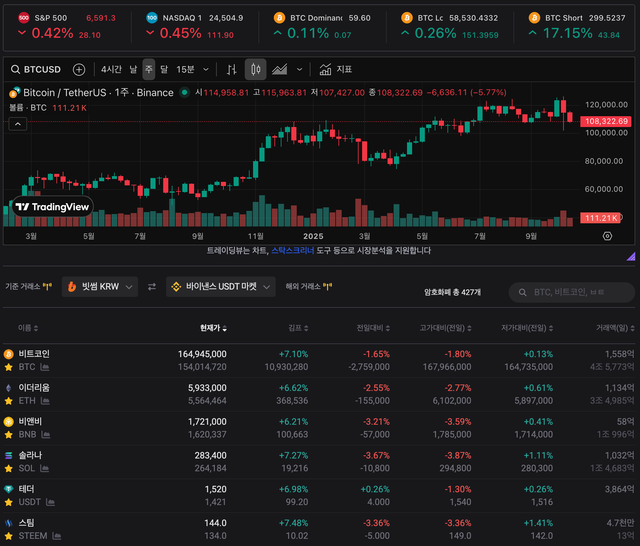
Task: Click the TradingView logo
Action: [53, 207]
